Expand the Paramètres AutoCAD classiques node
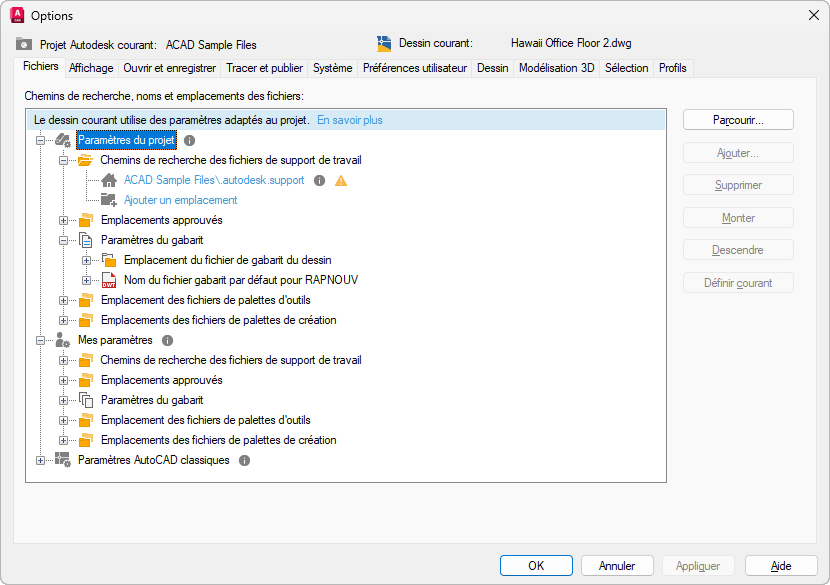 [x=41, y=460]
